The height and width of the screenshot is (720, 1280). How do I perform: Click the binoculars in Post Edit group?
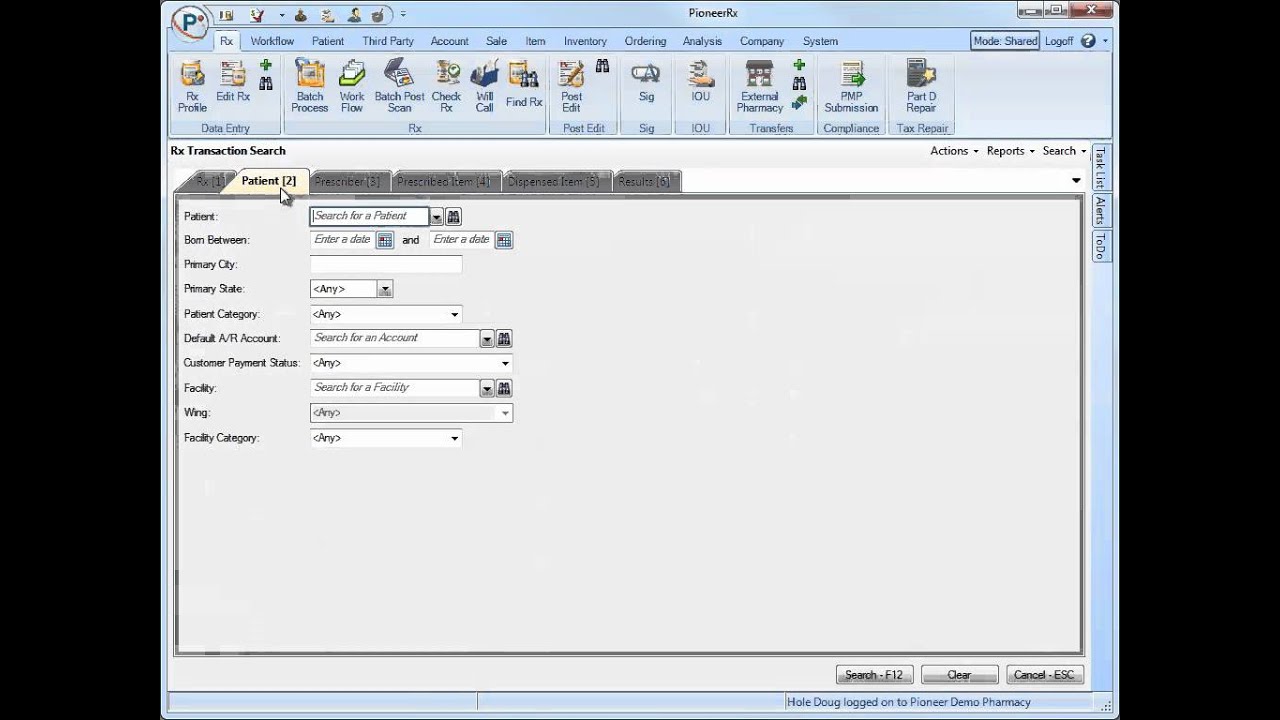coord(602,66)
